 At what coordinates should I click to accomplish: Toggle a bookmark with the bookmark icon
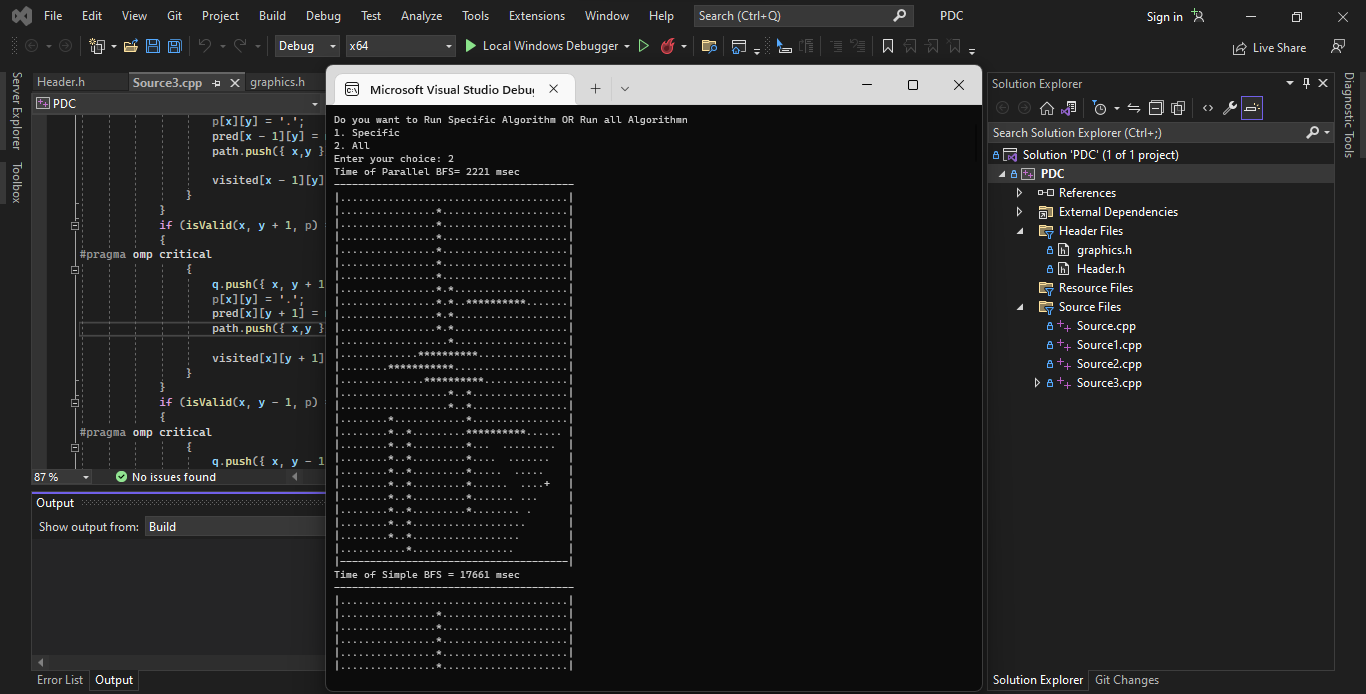[x=888, y=46]
